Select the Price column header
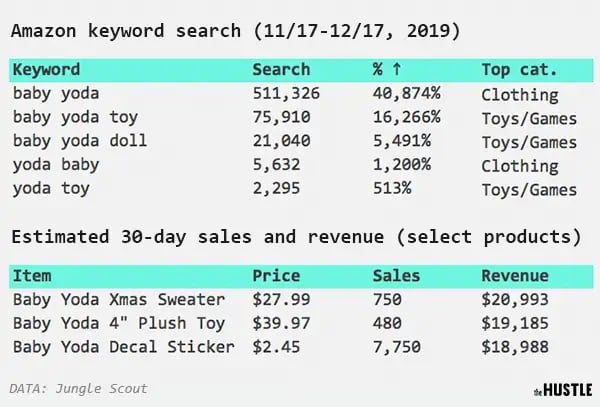The image size is (600, 407). point(276,276)
